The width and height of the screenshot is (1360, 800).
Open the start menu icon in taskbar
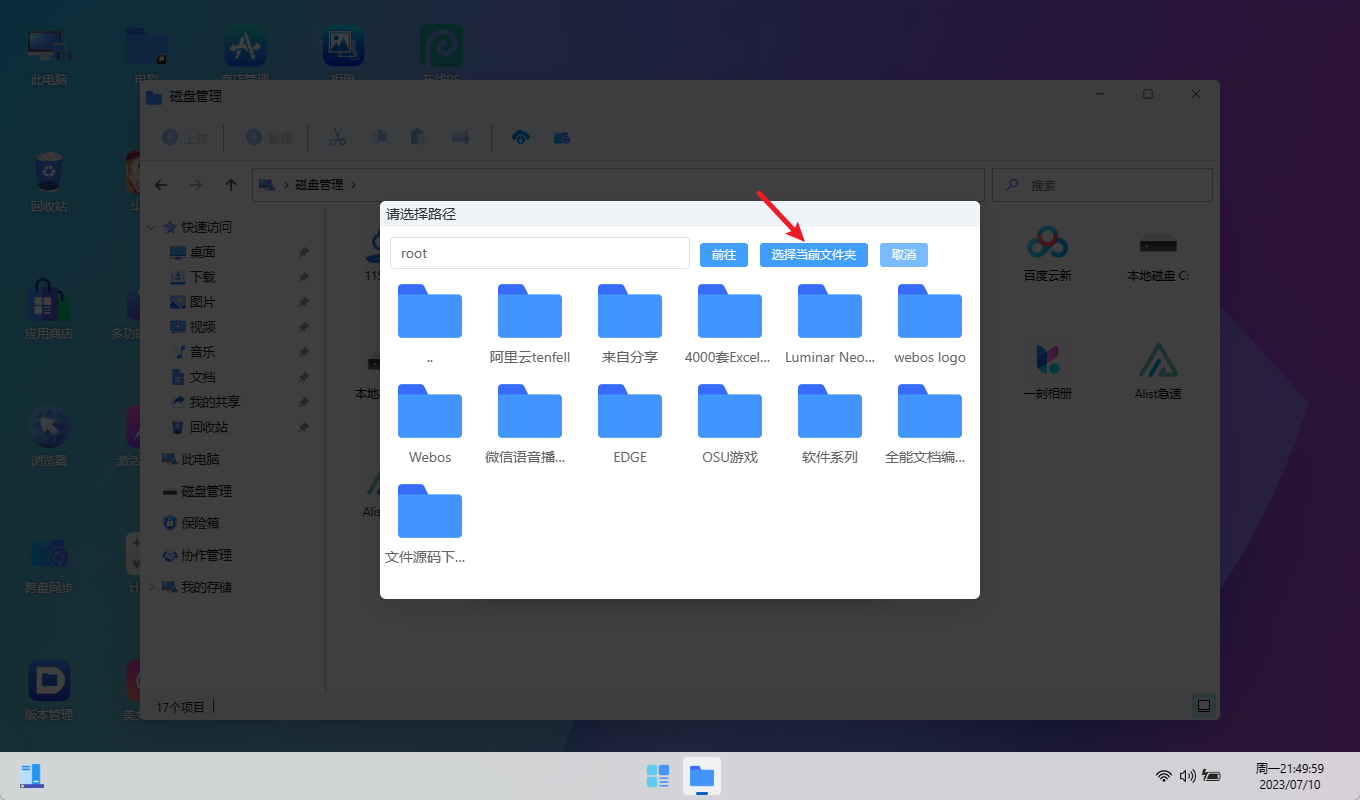pos(657,776)
